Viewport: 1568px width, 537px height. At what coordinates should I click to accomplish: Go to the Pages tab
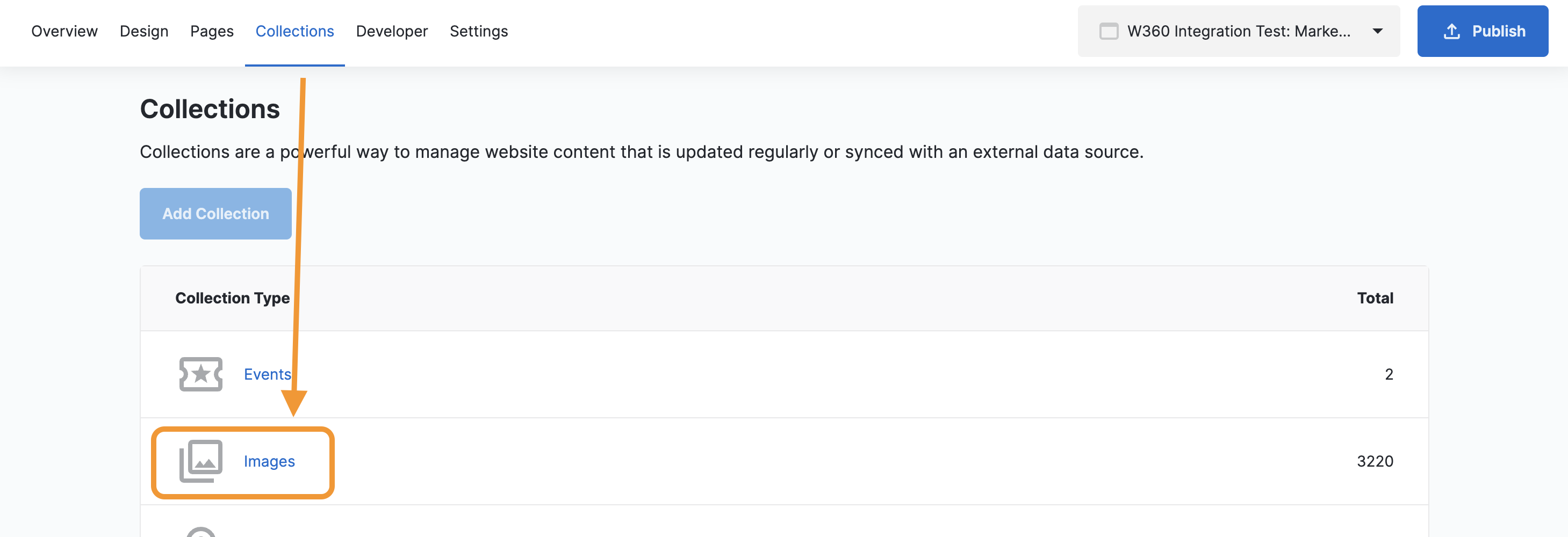[x=211, y=32]
